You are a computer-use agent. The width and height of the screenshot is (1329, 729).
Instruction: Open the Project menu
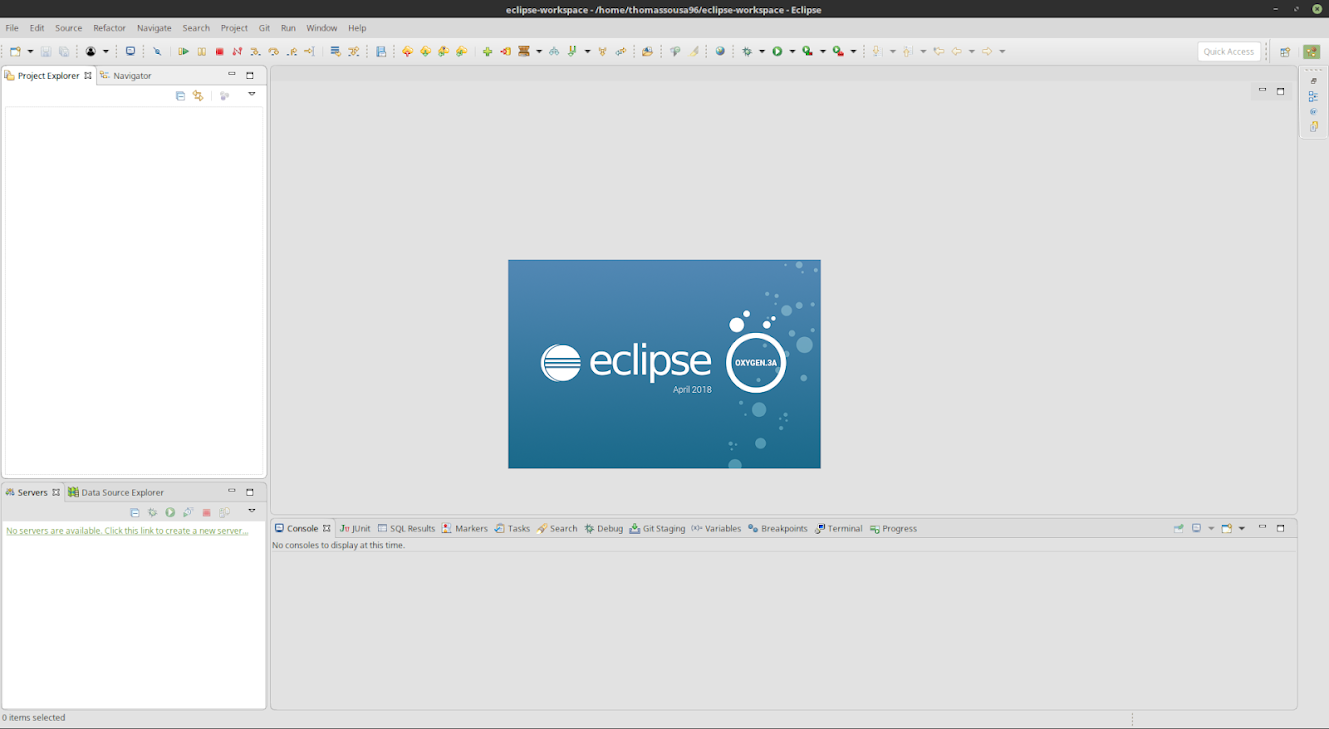[234, 28]
